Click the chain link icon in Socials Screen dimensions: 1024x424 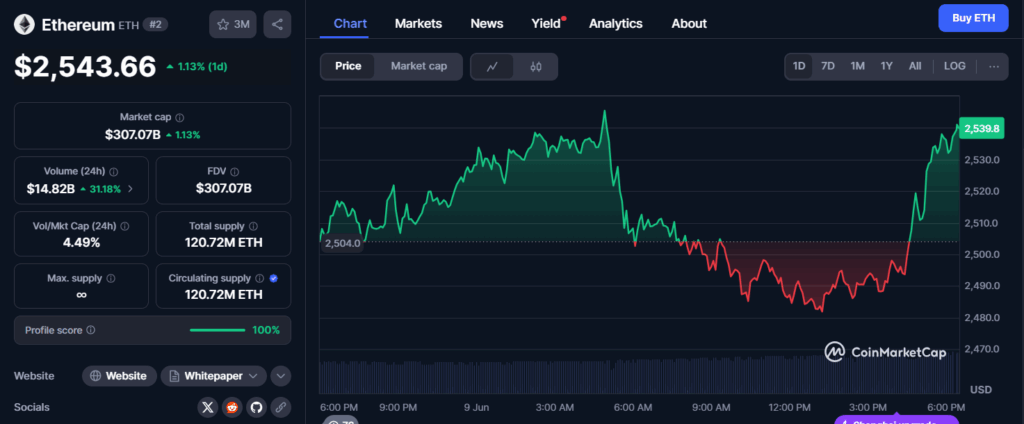coord(281,407)
